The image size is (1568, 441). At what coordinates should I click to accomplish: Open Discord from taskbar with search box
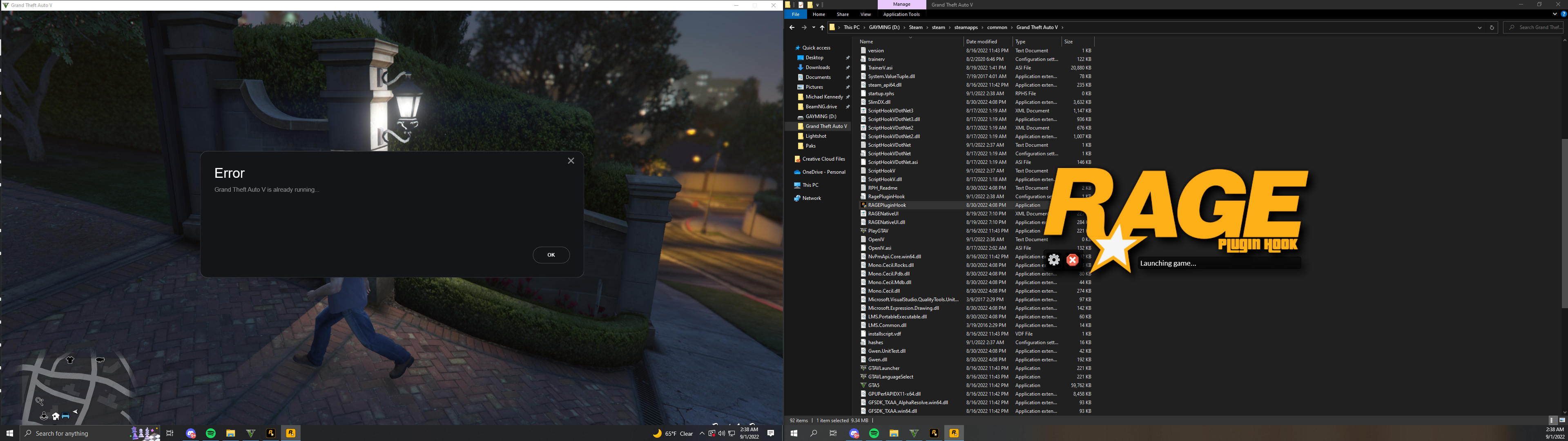click(191, 433)
